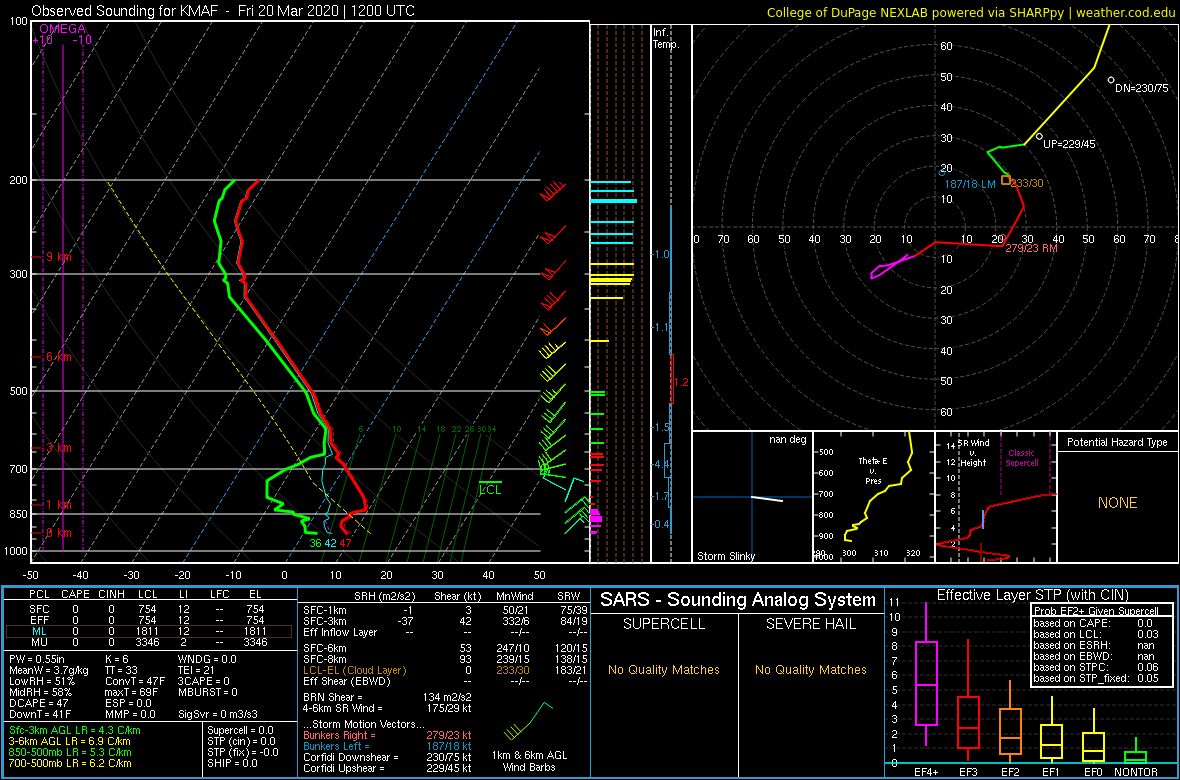Click the NONE hazard type text
Screen dimensions: 1180x780
tap(1117, 503)
